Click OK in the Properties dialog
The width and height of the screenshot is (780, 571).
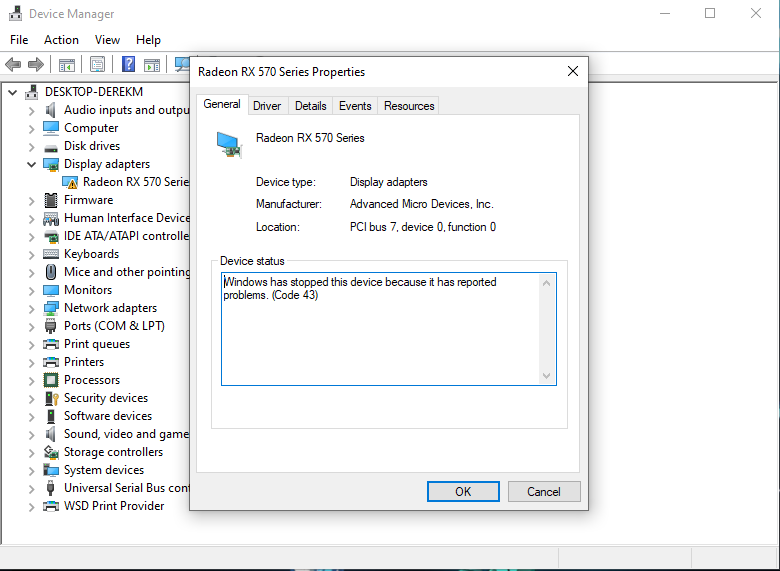(463, 491)
